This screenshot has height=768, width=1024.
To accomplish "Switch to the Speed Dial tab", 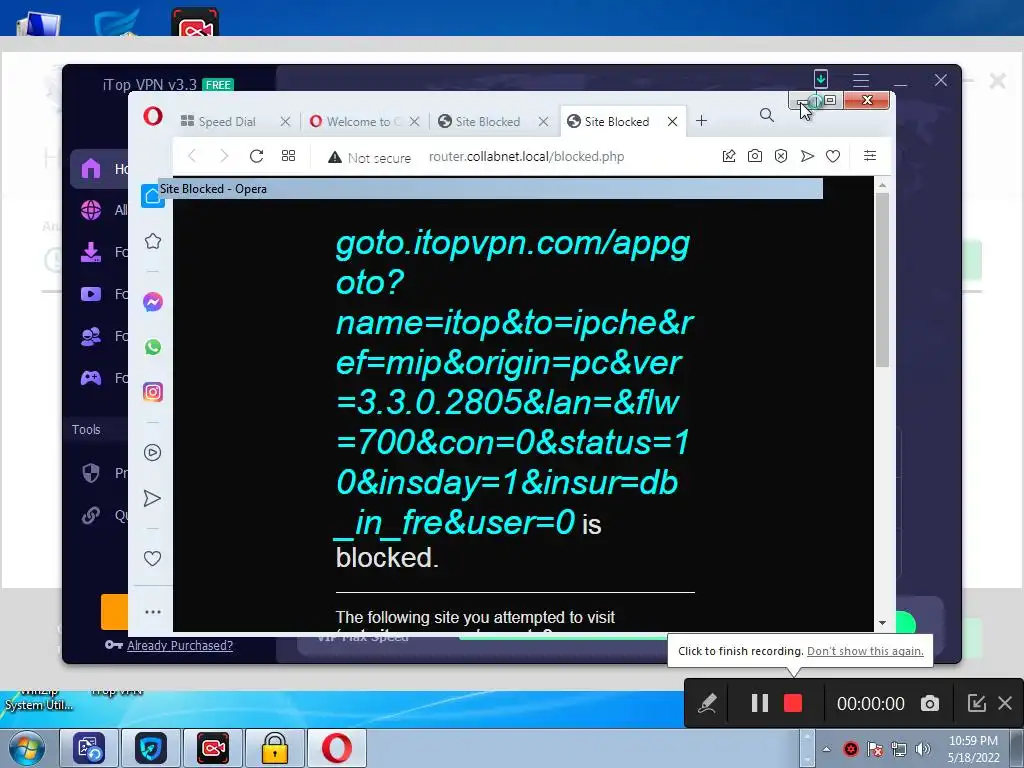I will (x=227, y=121).
